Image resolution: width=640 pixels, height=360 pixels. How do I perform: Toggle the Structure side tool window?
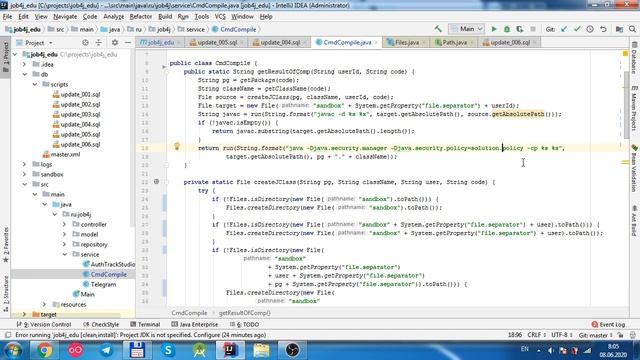pyautogui.click(x=5, y=293)
